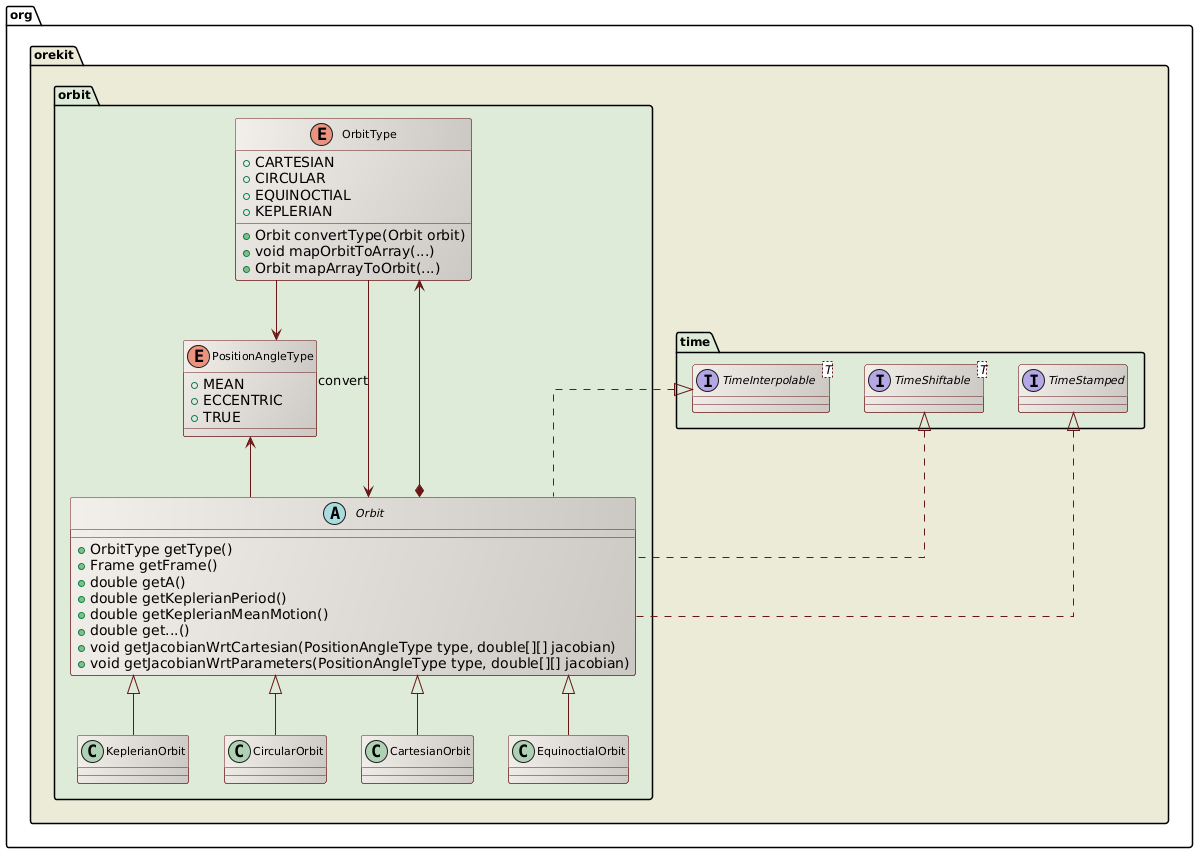The width and height of the screenshot is (1198, 853).
Task: Toggle the visibility circle beside CARTESIAN
Action: [x=246, y=162]
